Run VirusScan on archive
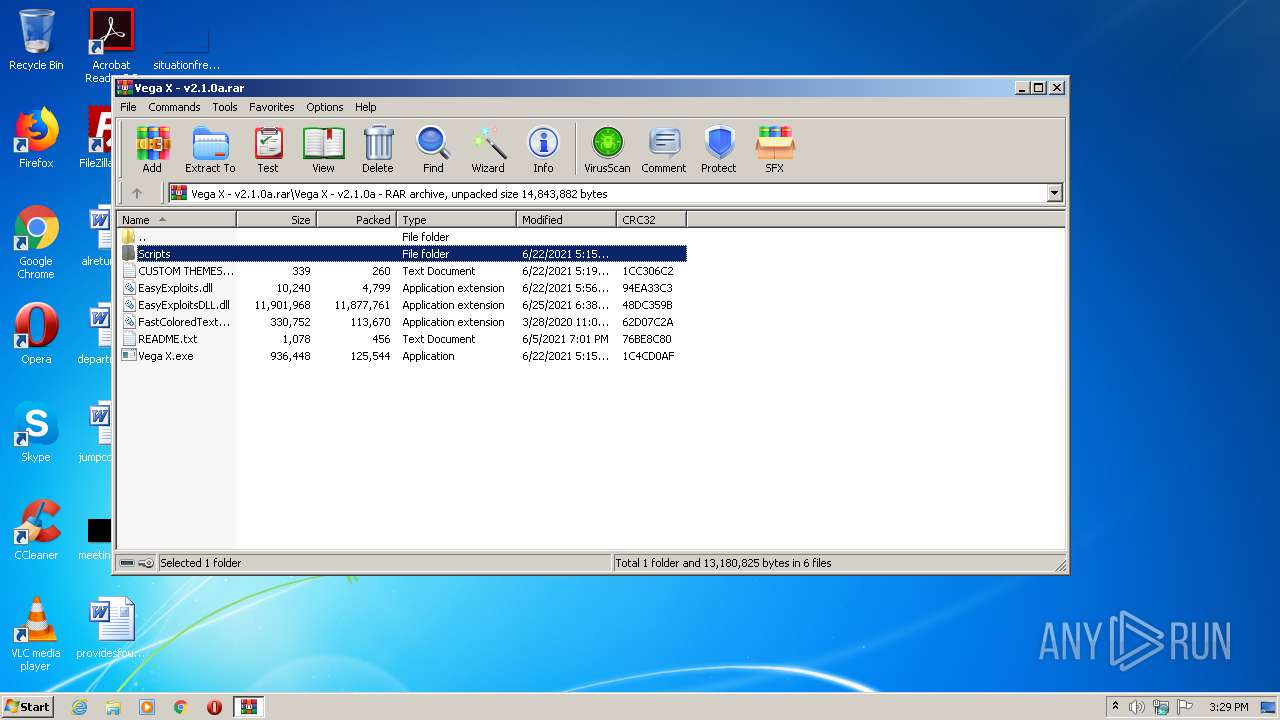This screenshot has width=1280, height=720. (607, 150)
